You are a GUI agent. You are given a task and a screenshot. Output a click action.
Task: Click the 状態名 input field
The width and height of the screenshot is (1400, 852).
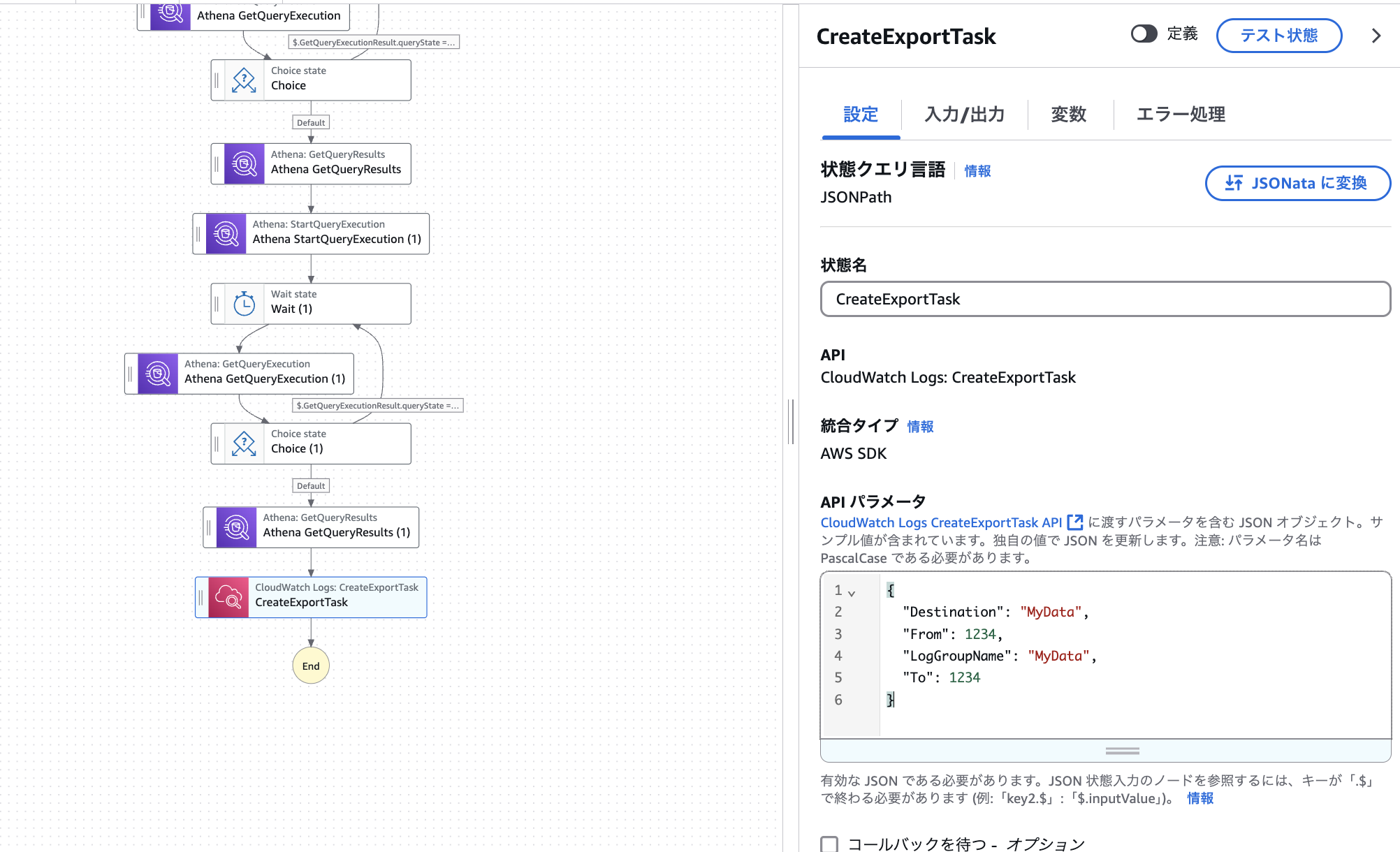coord(1105,299)
